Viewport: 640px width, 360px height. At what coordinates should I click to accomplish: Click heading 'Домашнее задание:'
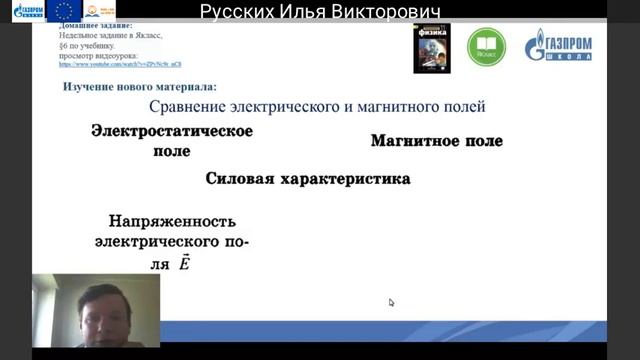tap(96, 26)
